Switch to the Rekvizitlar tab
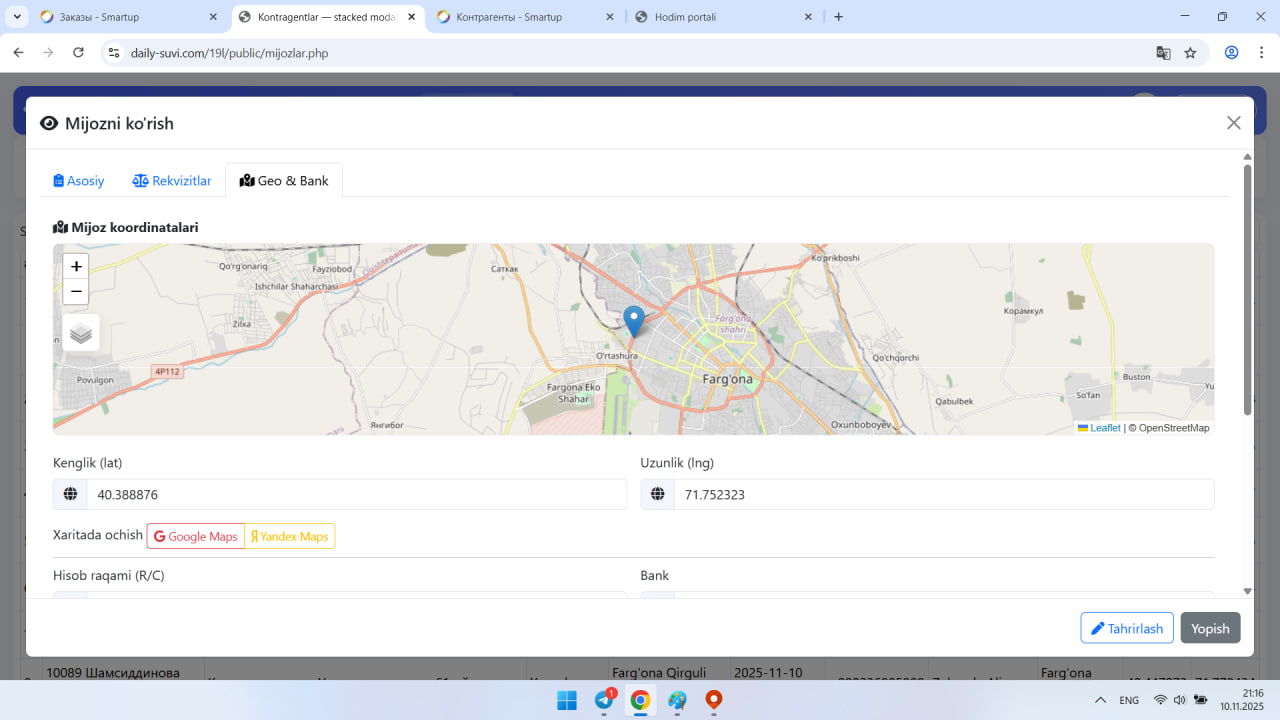The width and height of the screenshot is (1280, 720). pos(172,181)
